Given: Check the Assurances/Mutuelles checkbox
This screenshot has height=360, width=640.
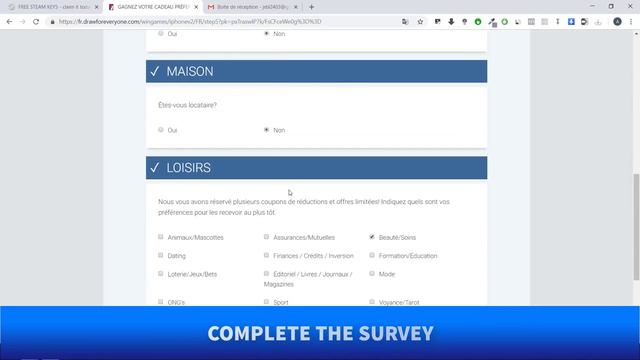Looking at the screenshot, I should click(x=266, y=237).
